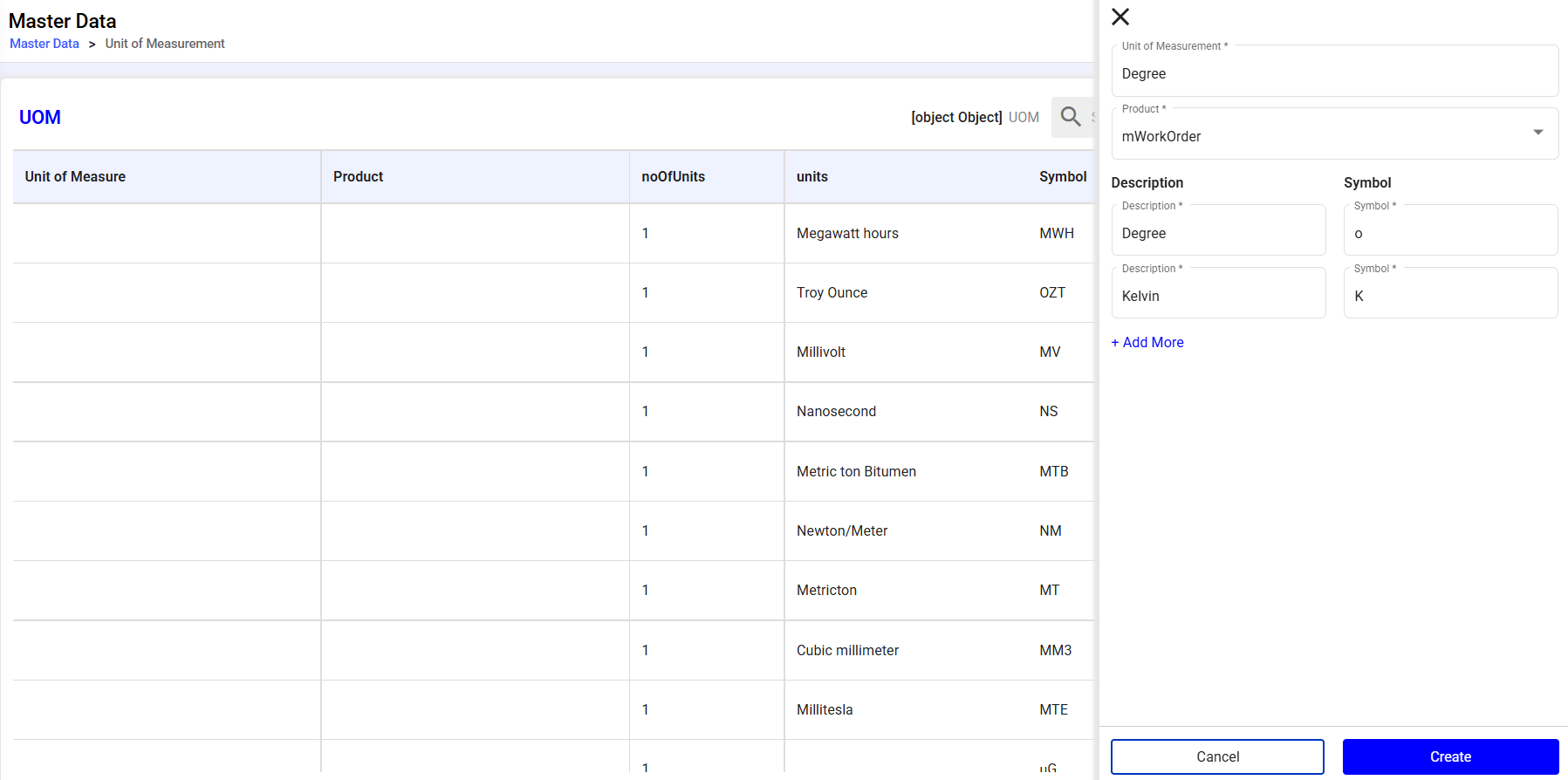Click the search magnifier icon
The image size is (1568, 780).
pos(1071,117)
